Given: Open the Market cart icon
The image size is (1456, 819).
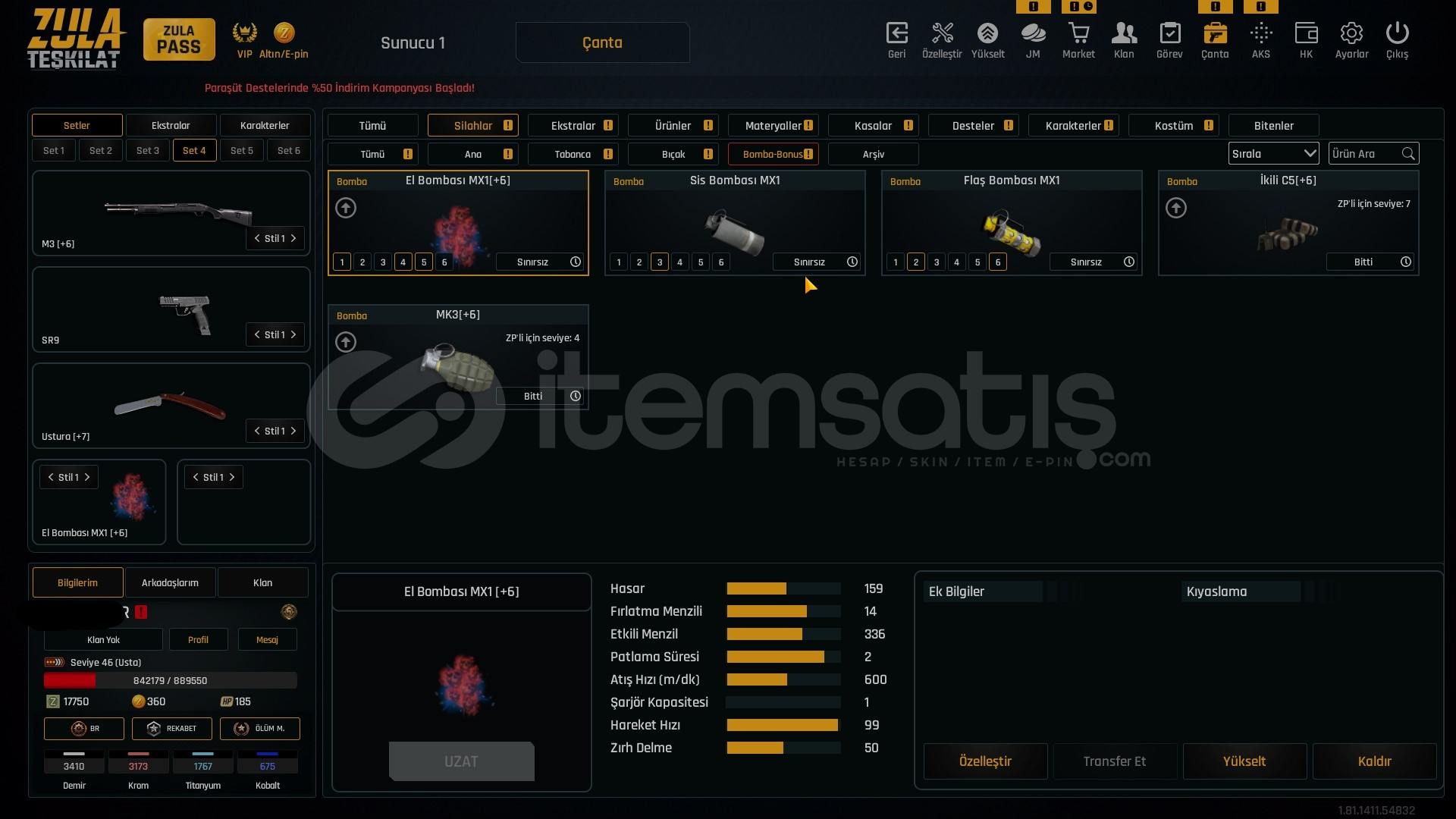Looking at the screenshot, I should point(1078,34).
